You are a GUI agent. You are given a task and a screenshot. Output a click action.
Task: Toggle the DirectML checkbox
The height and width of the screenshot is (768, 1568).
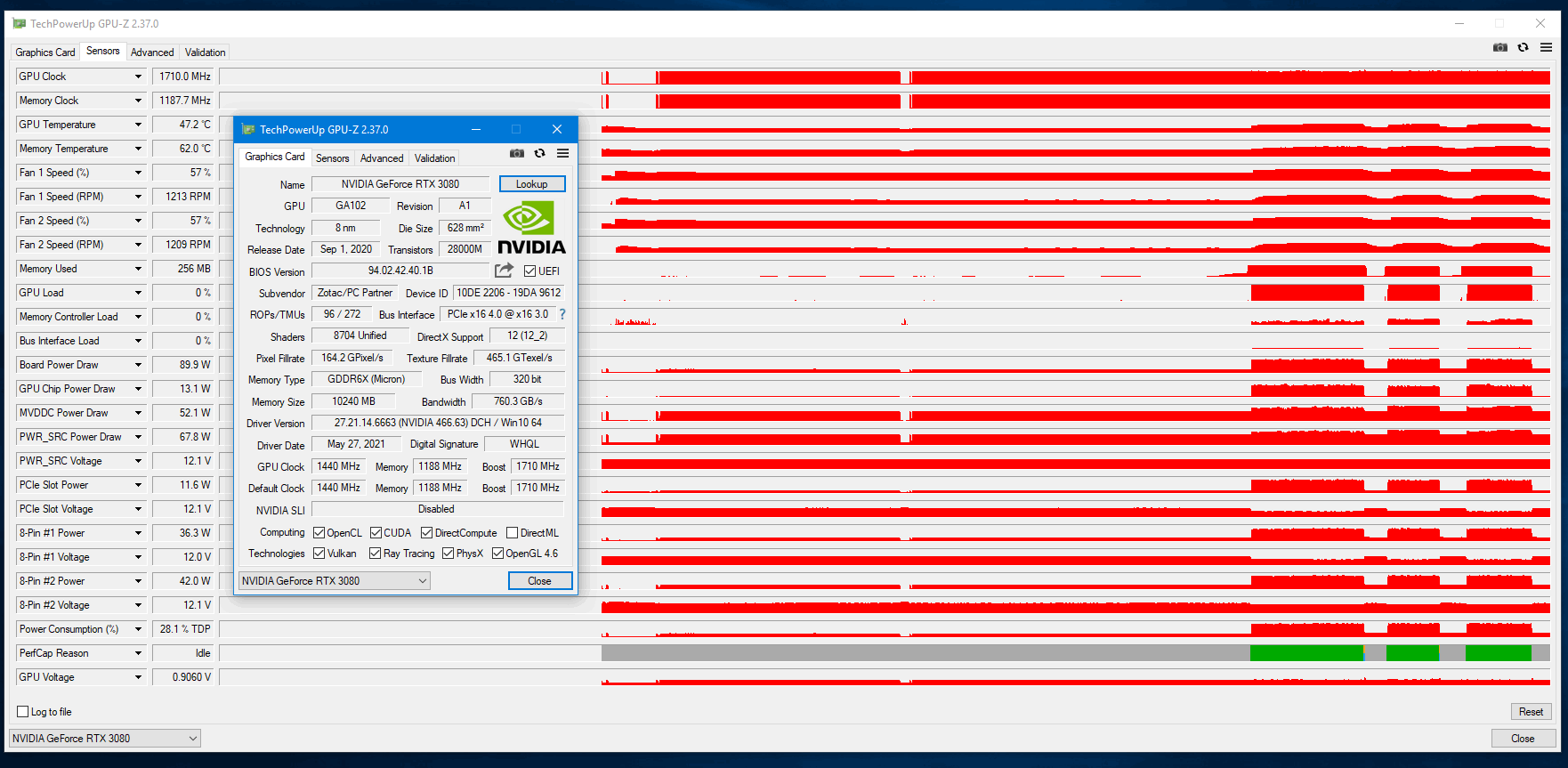(512, 533)
